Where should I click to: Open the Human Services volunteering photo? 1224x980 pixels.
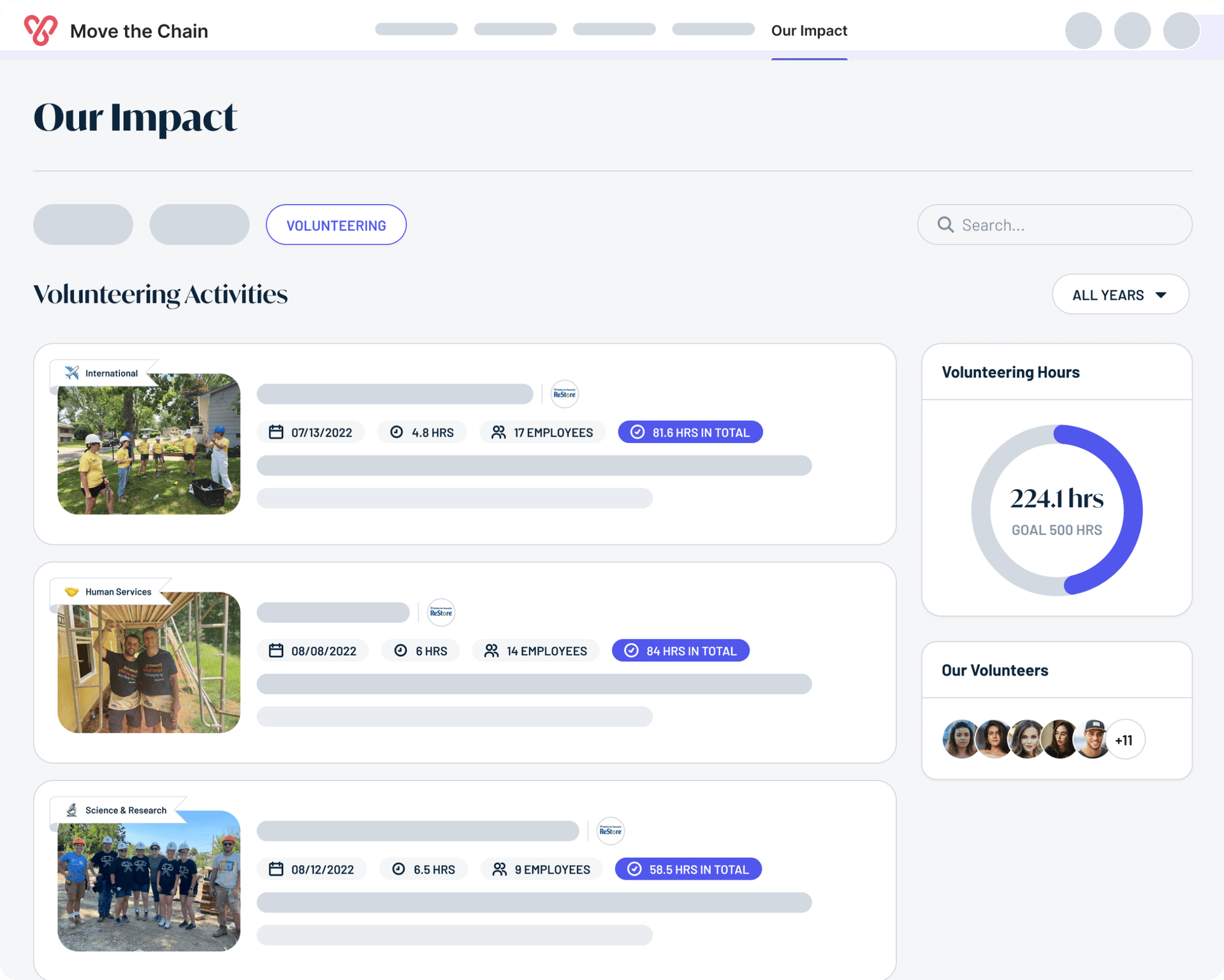click(149, 662)
